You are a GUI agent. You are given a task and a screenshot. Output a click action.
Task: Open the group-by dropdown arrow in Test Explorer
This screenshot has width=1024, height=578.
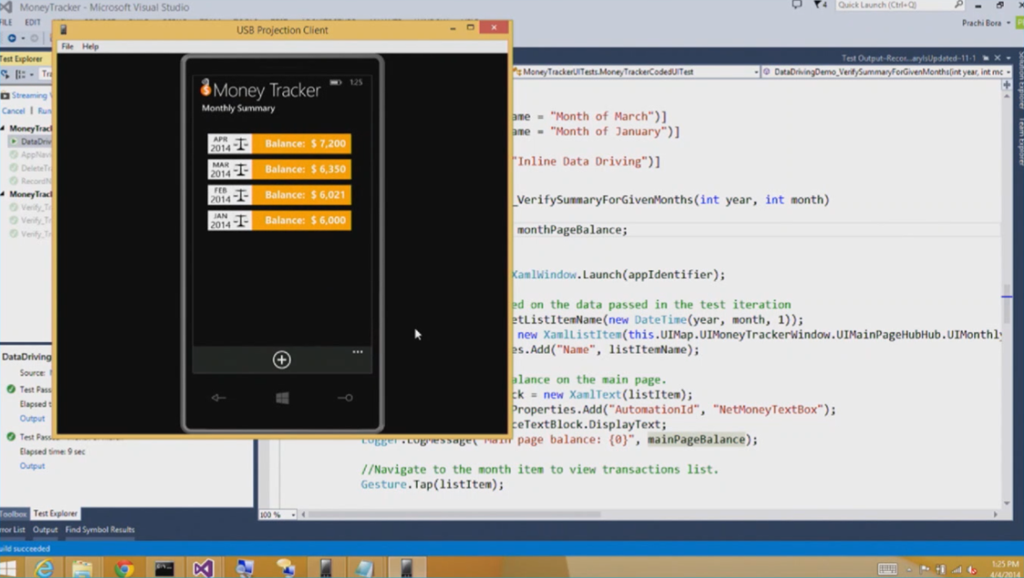tap(31, 74)
